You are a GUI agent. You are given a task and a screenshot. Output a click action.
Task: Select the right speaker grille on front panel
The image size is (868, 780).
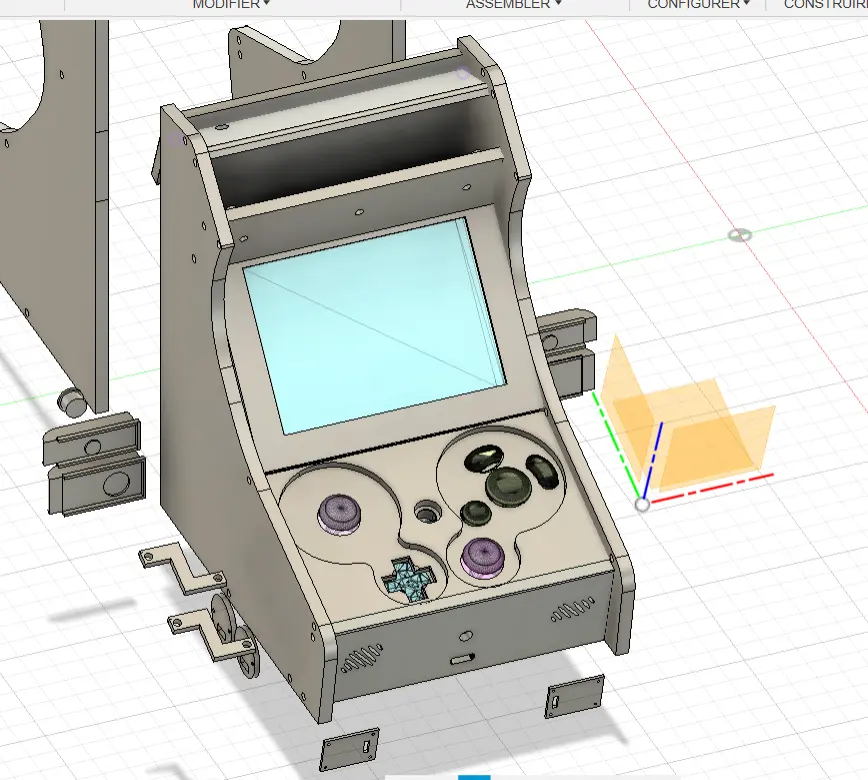[x=573, y=609]
